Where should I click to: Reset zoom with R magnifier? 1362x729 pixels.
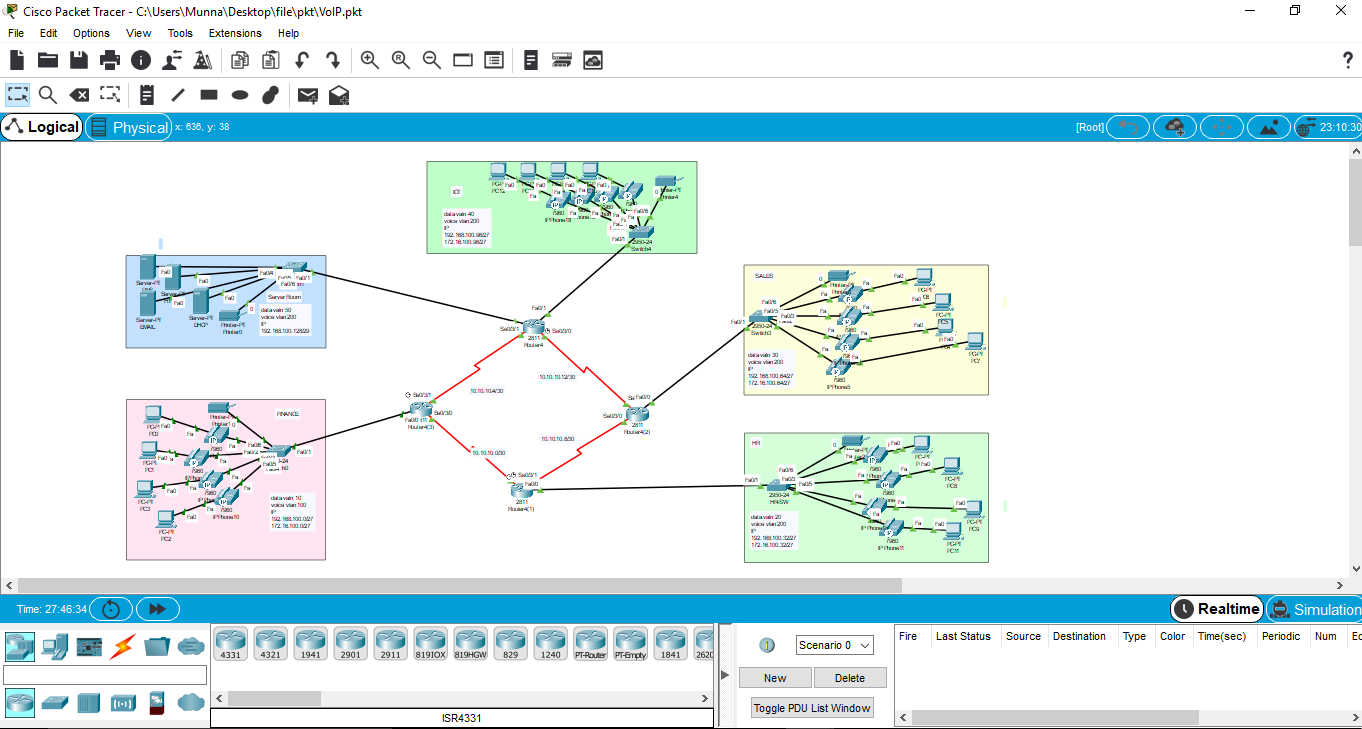coord(401,60)
